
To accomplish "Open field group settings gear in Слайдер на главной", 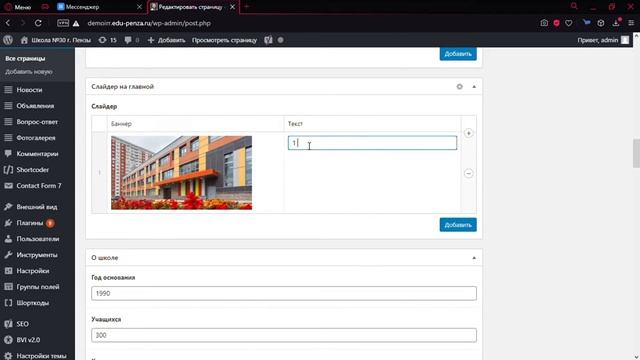I will pos(460,87).
